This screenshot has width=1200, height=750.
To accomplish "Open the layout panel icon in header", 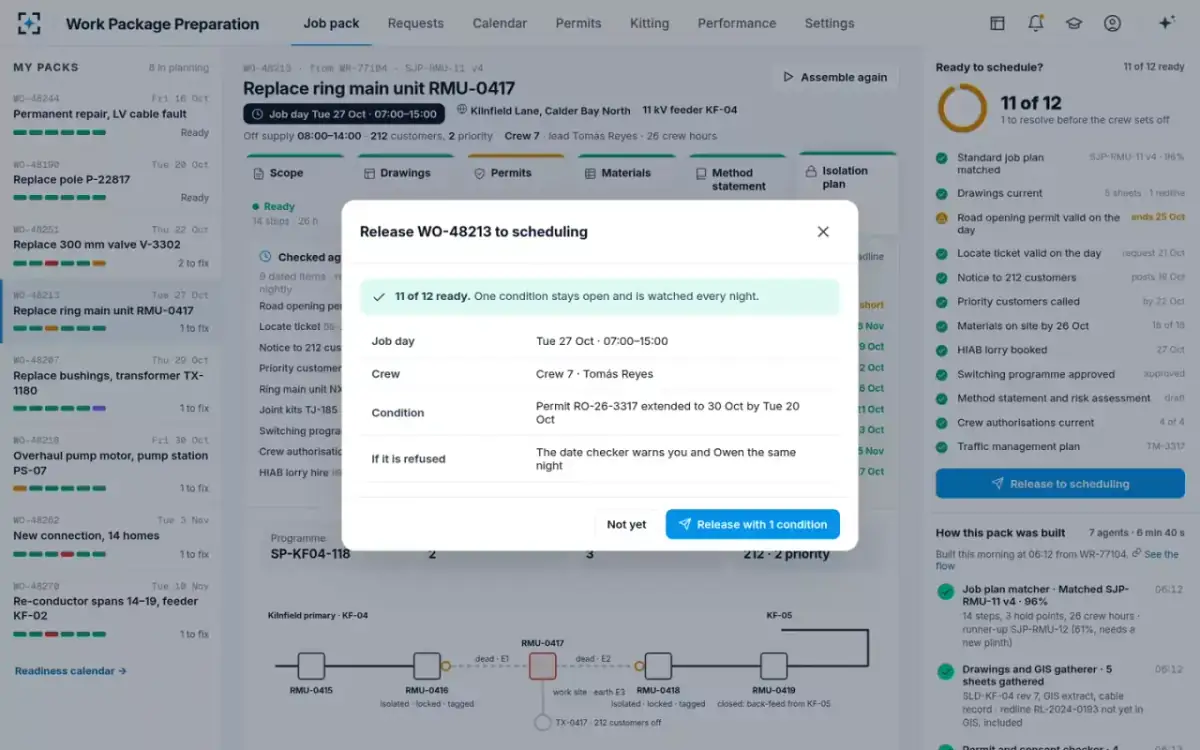I will (997, 23).
